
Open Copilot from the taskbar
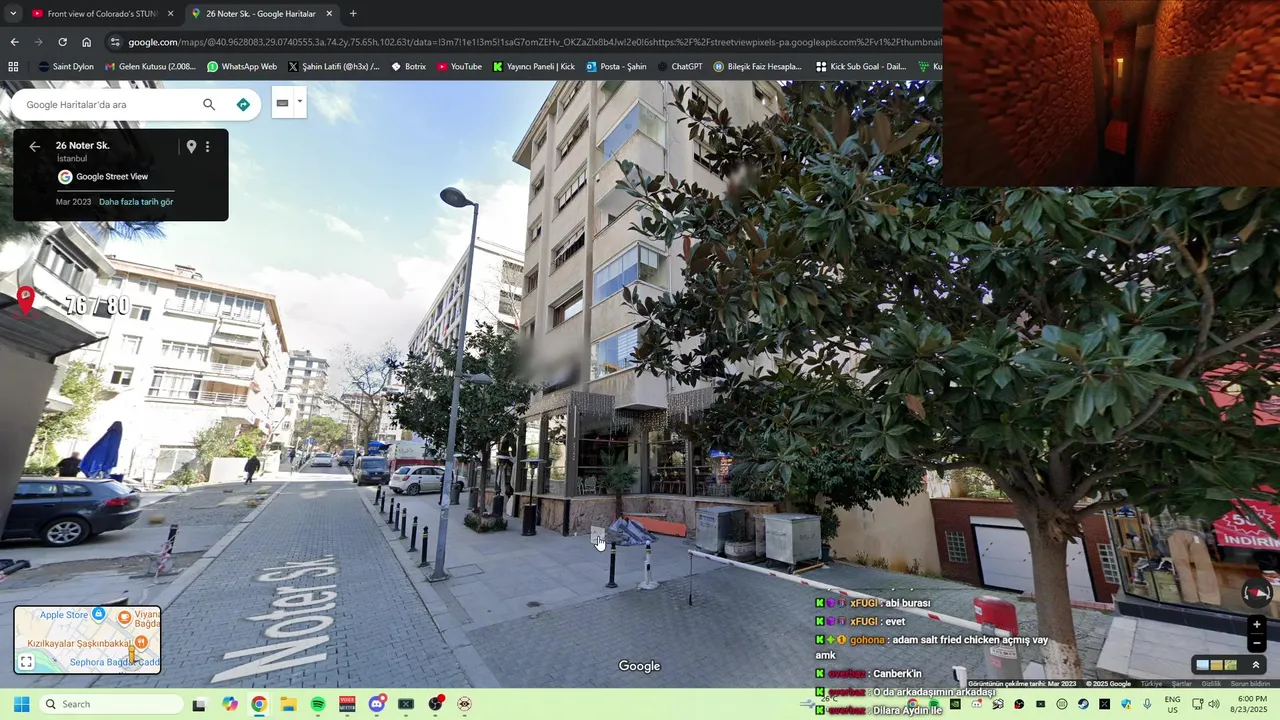[x=230, y=704]
